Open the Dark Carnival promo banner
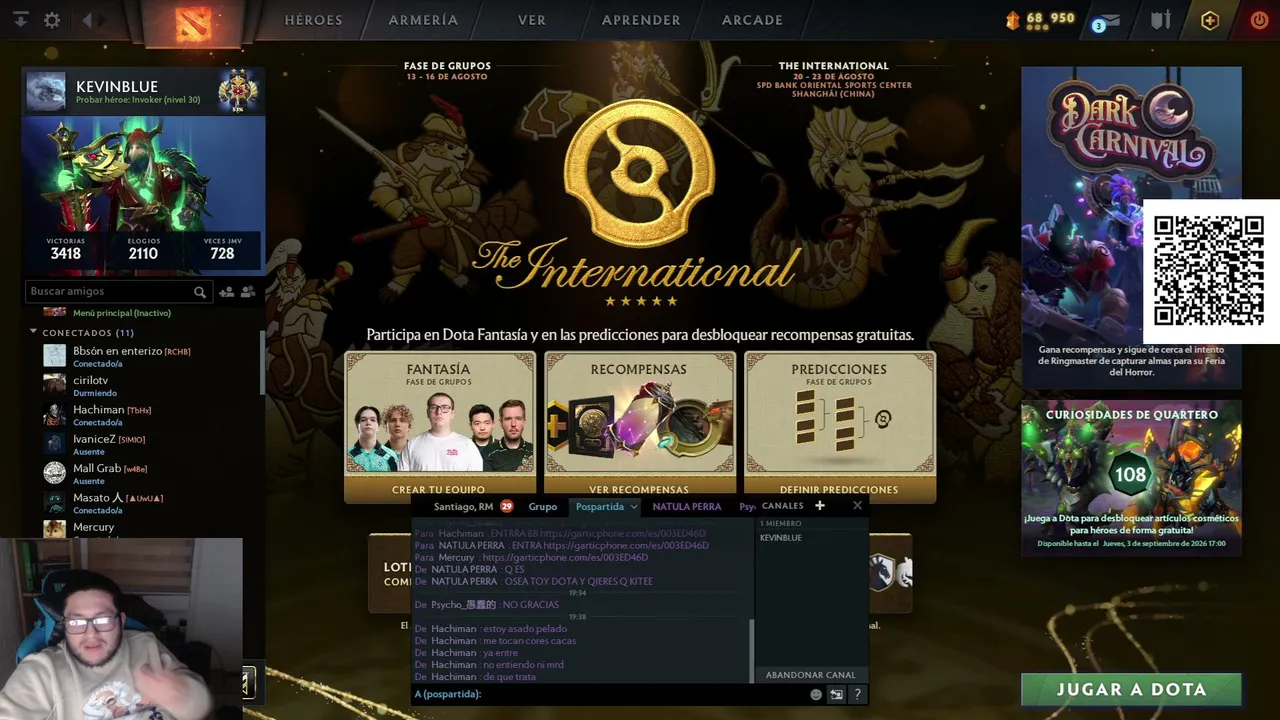 click(x=1131, y=227)
